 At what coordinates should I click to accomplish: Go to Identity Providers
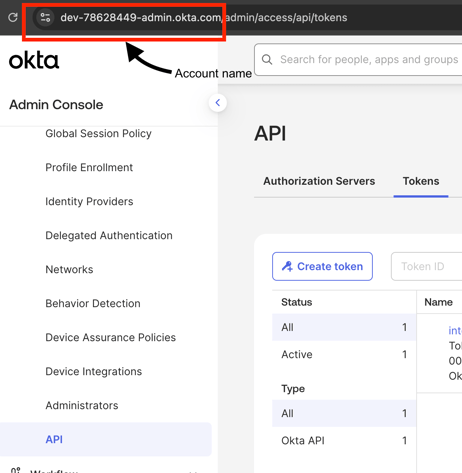point(89,201)
